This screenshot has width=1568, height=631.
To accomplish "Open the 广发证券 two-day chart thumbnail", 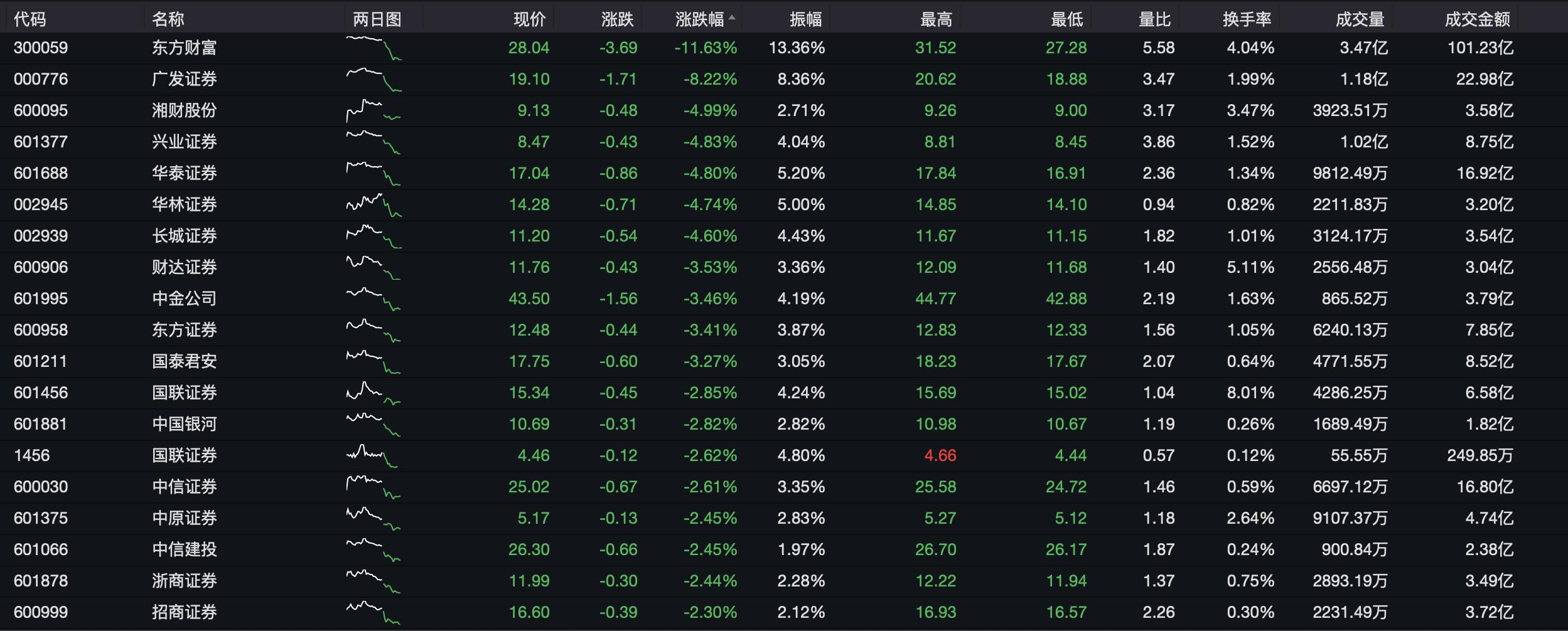I will pos(373,80).
